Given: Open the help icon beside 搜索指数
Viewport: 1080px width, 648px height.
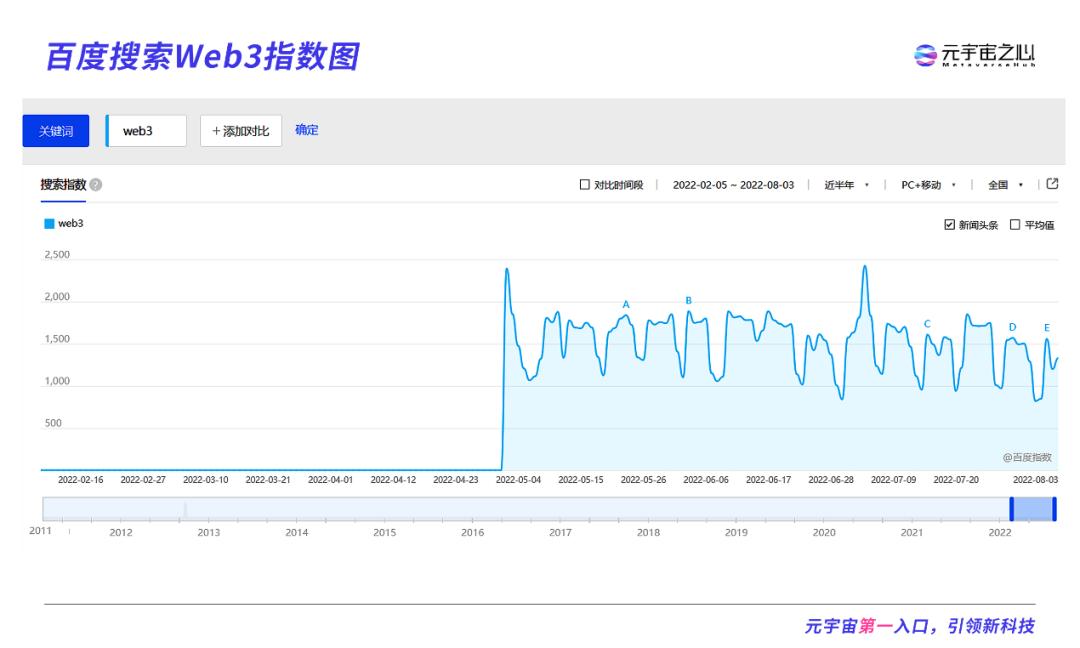Looking at the screenshot, I should click(96, 185).
